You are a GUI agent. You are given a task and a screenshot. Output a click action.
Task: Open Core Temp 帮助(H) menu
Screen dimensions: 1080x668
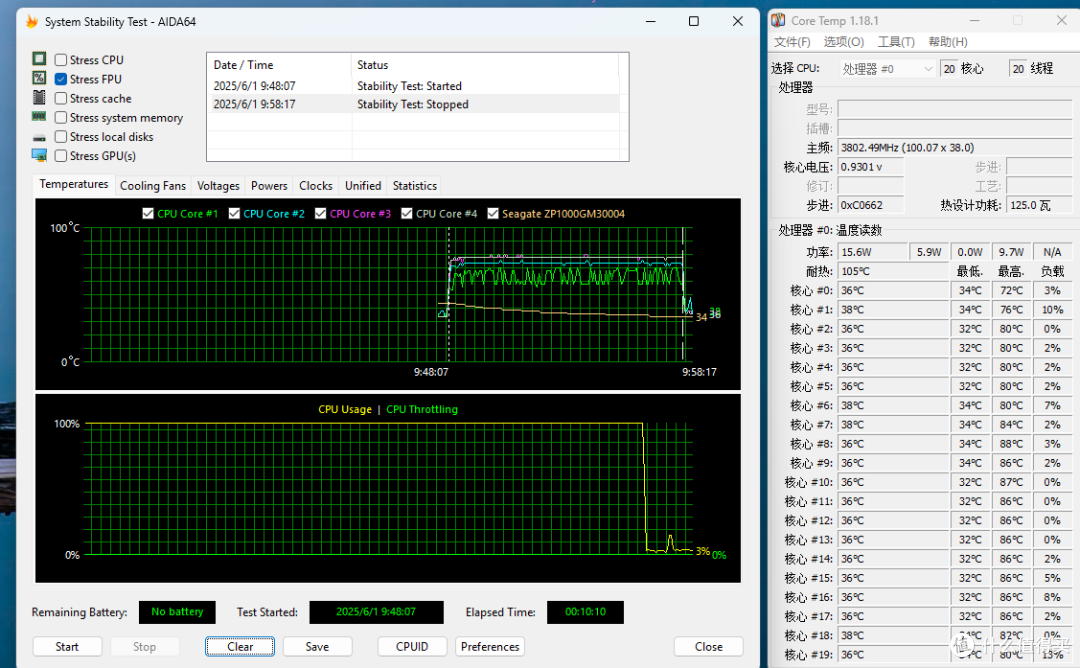pos(948,42)
